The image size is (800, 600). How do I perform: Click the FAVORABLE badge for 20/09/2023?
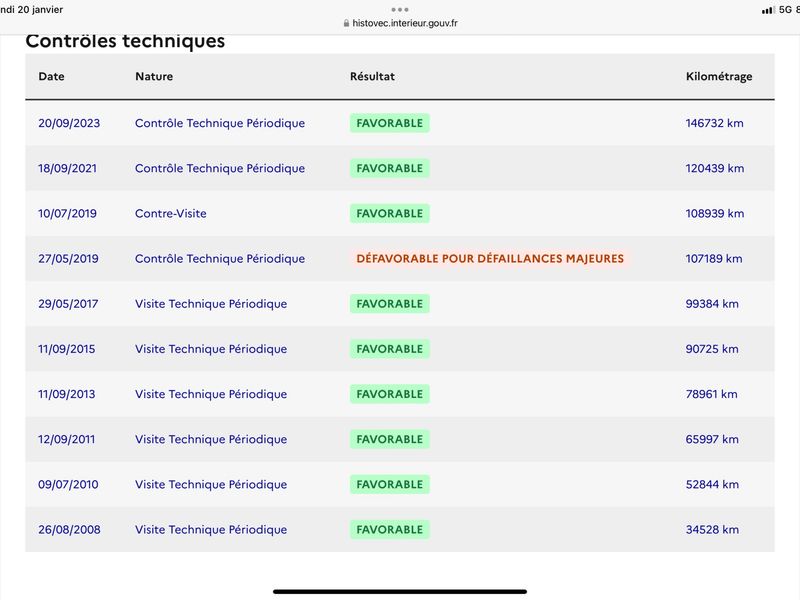(390, 123)
